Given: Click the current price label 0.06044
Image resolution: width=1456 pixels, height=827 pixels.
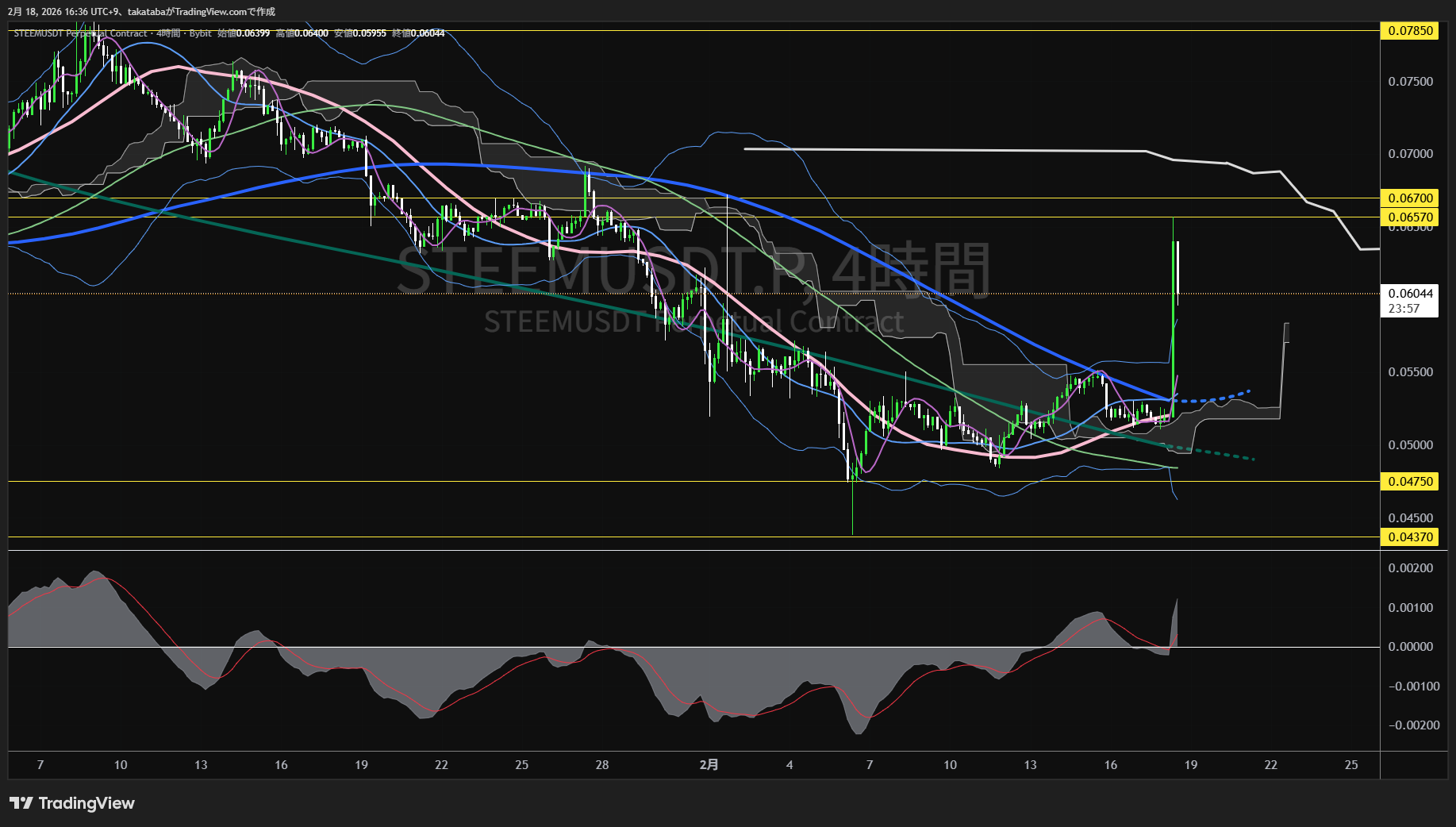Looking at the screenshot, I should pyautogui.click(x=1410, y=294).
